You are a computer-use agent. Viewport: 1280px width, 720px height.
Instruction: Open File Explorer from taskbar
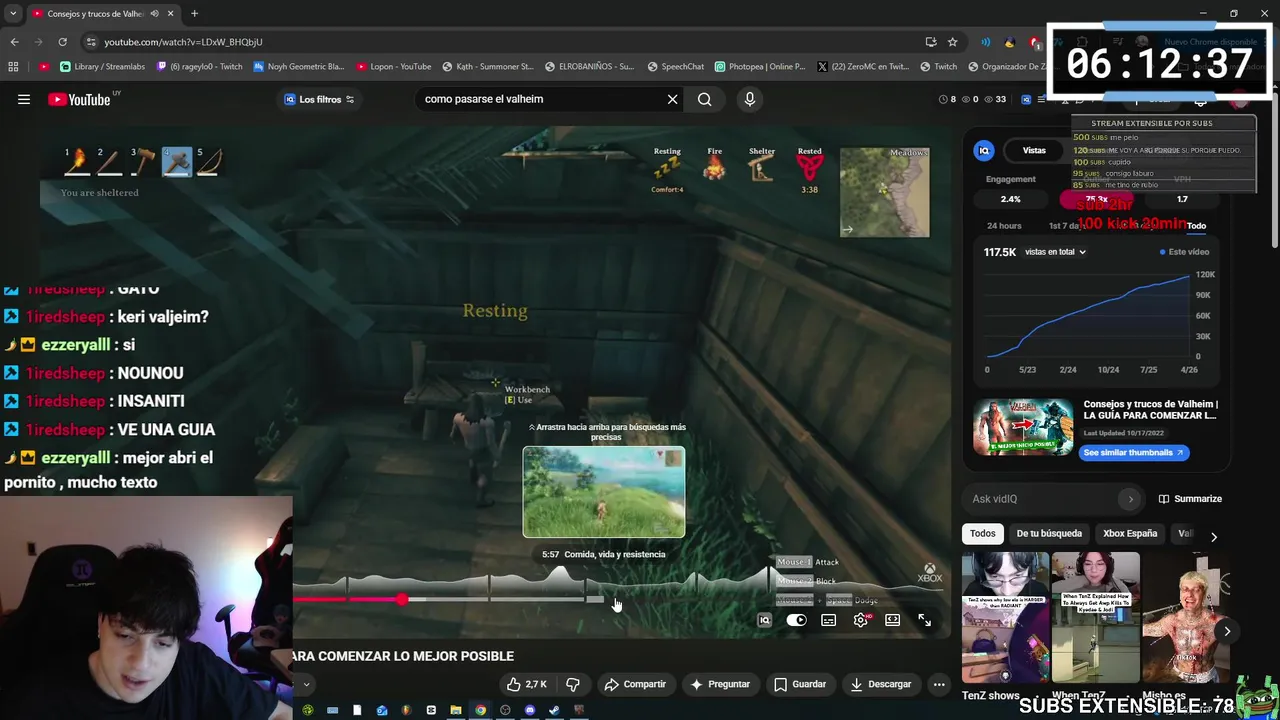[456, 710]
